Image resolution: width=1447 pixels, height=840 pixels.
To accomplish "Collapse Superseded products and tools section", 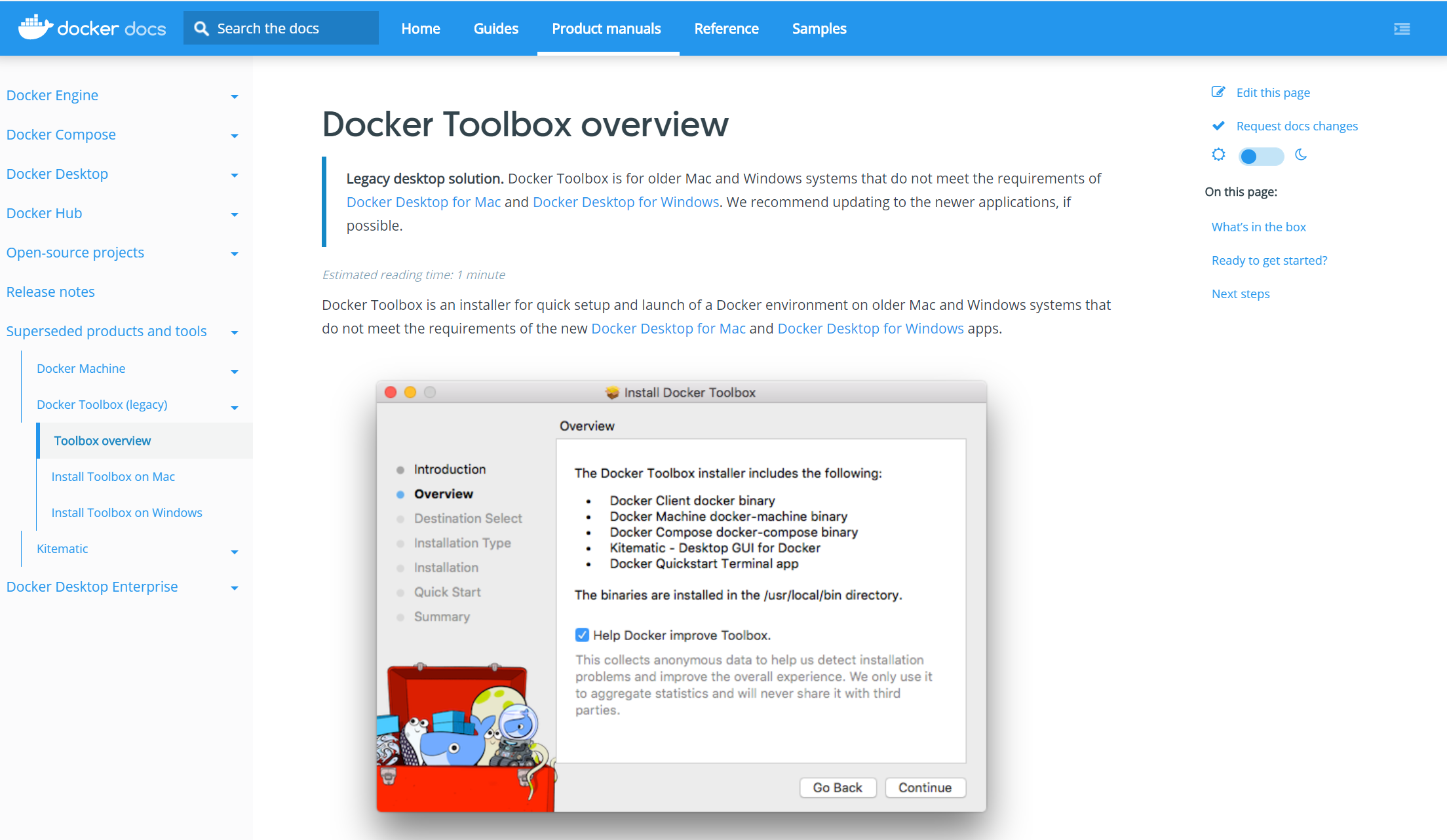I will pyautogui.click(x=235, y=332).
